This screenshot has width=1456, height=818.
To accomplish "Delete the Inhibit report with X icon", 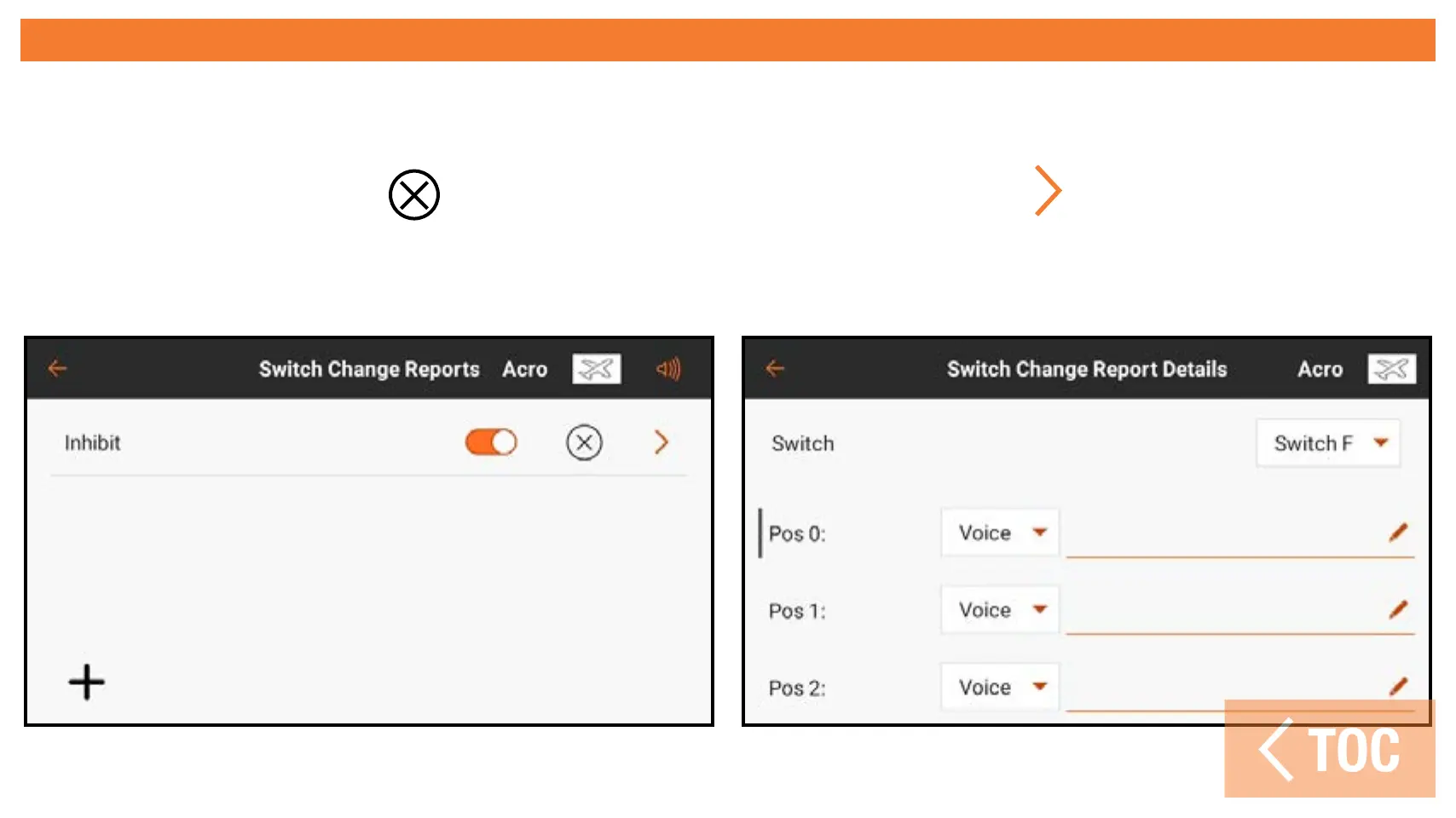I will tap(584, 442).
